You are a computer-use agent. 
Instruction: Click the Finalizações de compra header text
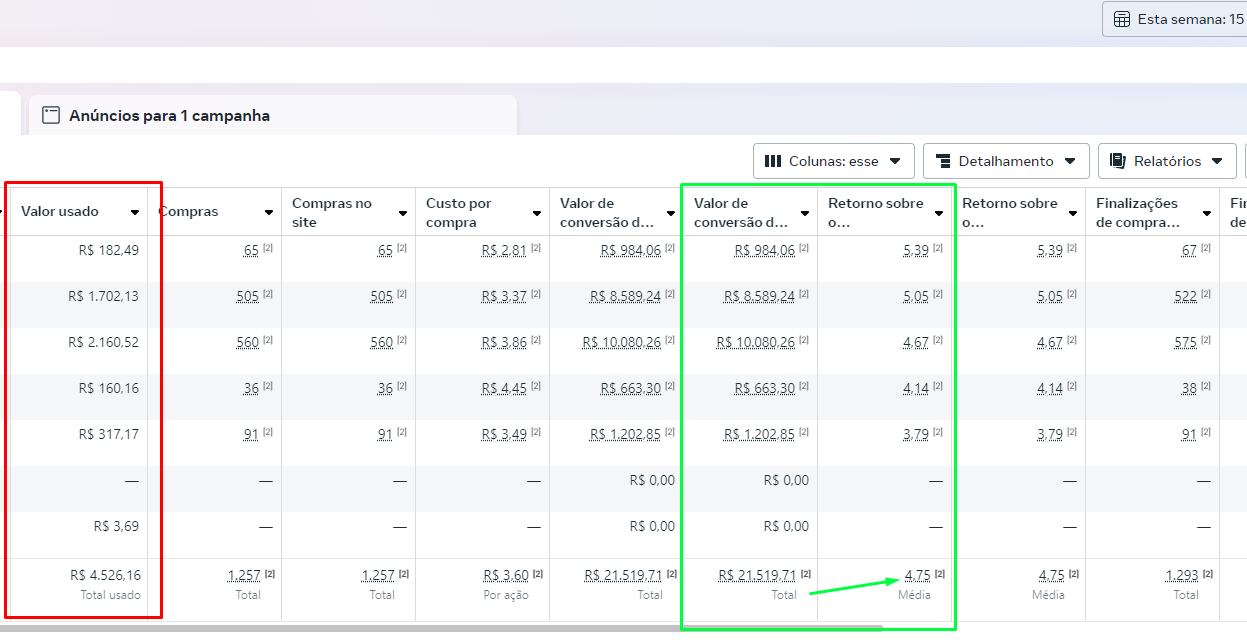[1138, 212]
